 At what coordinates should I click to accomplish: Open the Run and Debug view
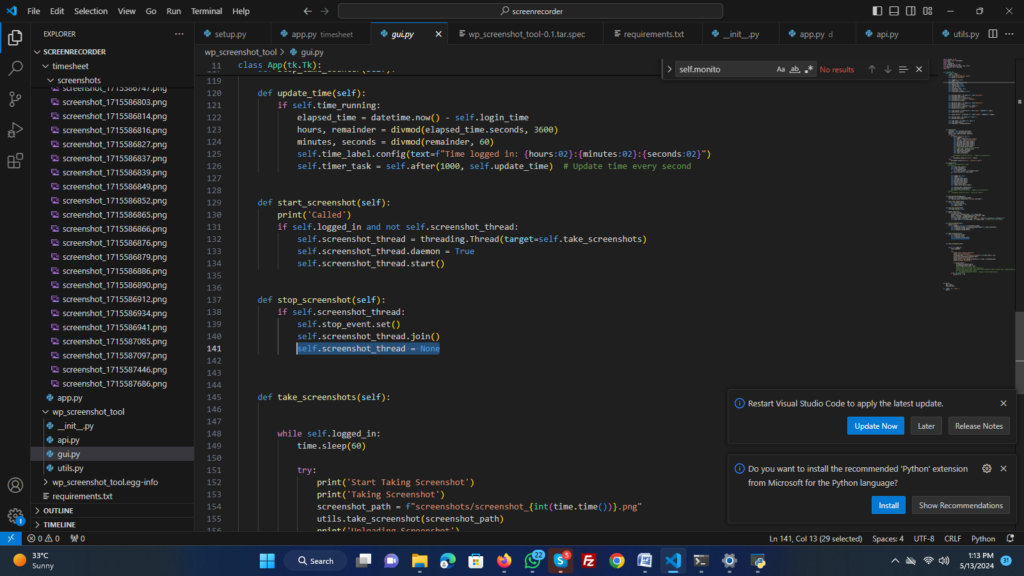[16, 130]
